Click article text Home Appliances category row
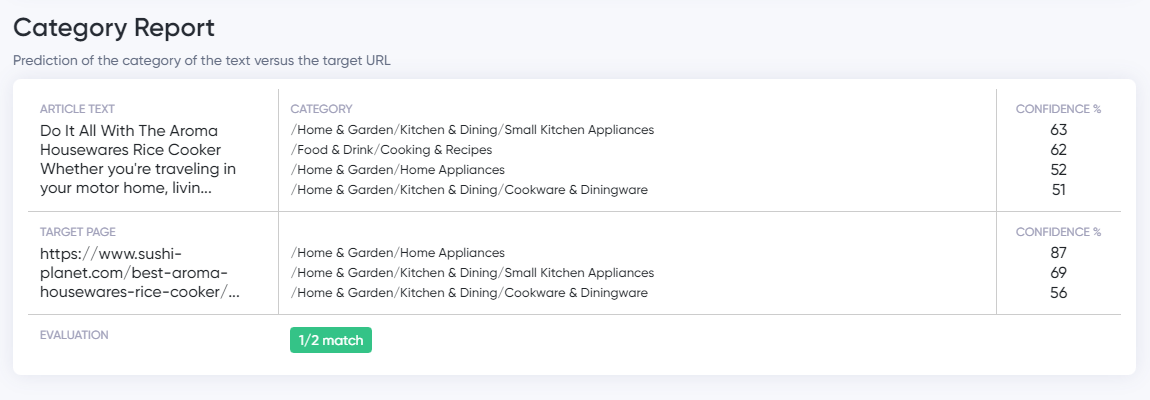 (x=398, y=170)
